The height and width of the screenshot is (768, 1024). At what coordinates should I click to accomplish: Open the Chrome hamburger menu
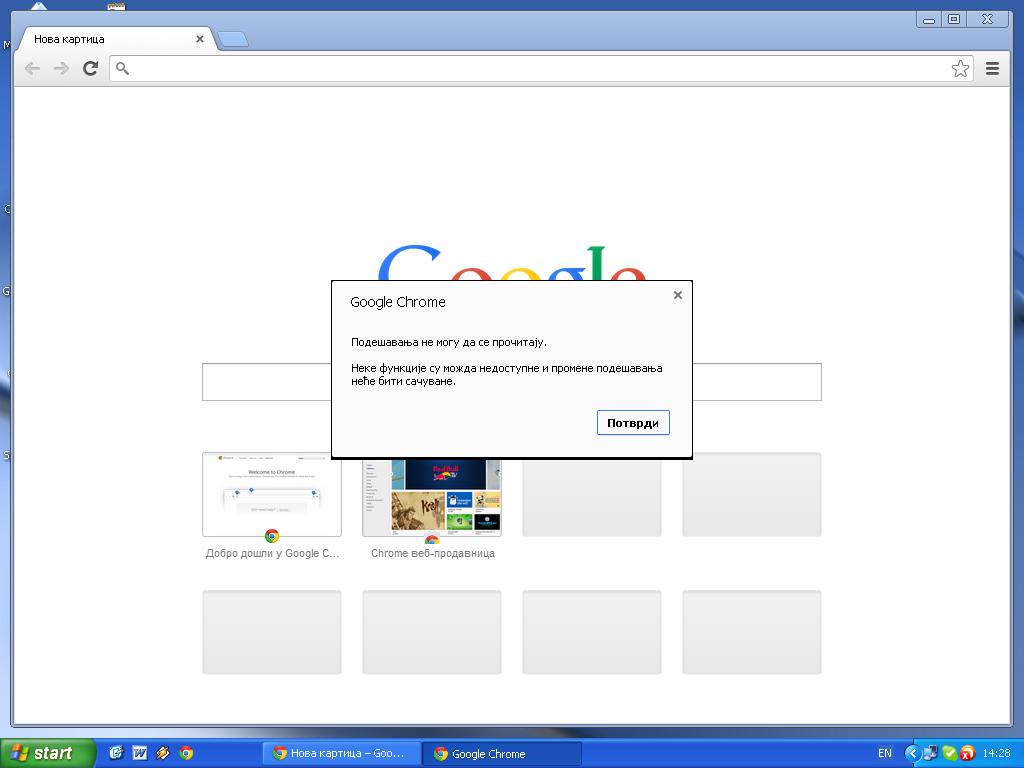click(x=992, y=69)
